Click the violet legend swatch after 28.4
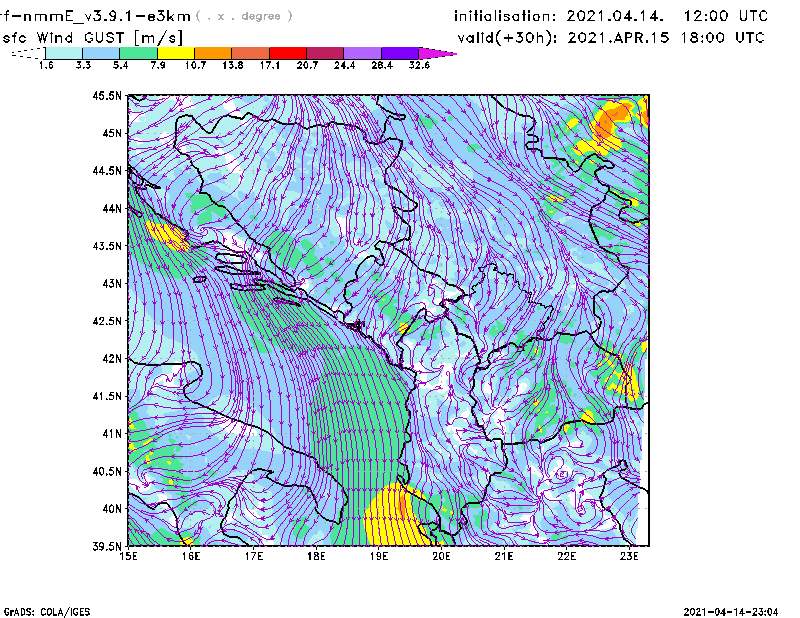This screenshot has width=800, height=618. pyautogui.click(x=400, y=53)
